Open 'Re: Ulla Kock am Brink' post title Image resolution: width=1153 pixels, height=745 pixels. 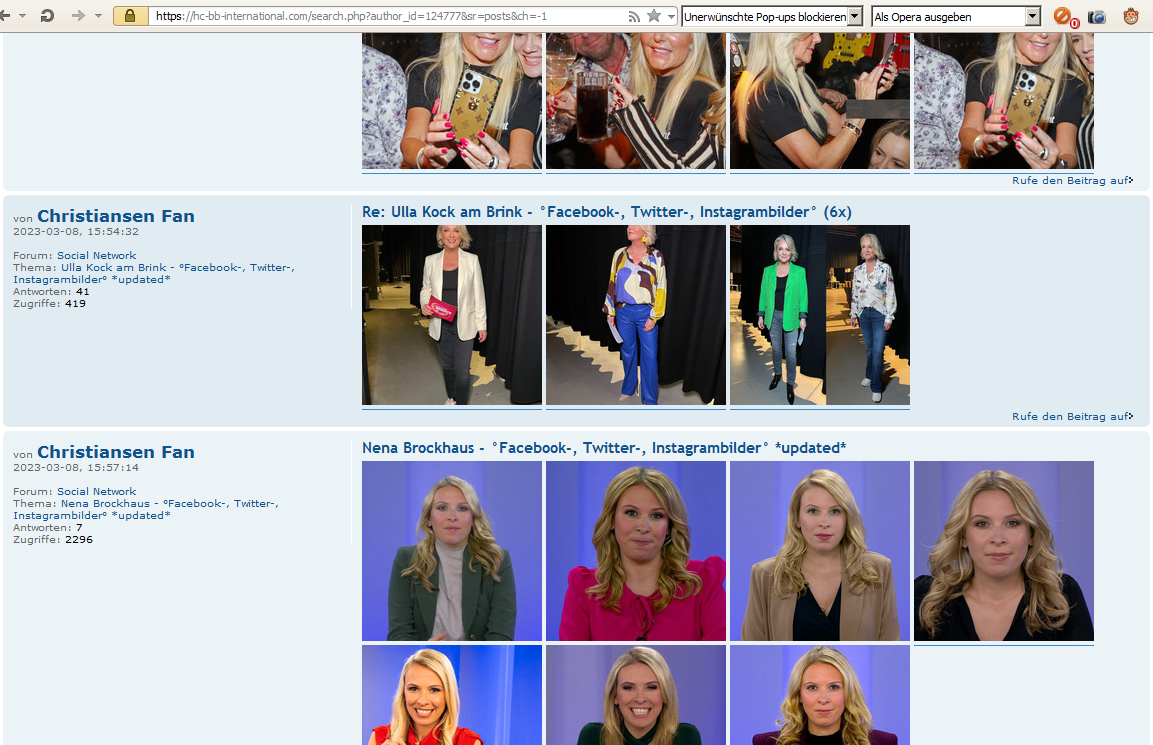tap(607, 212)
